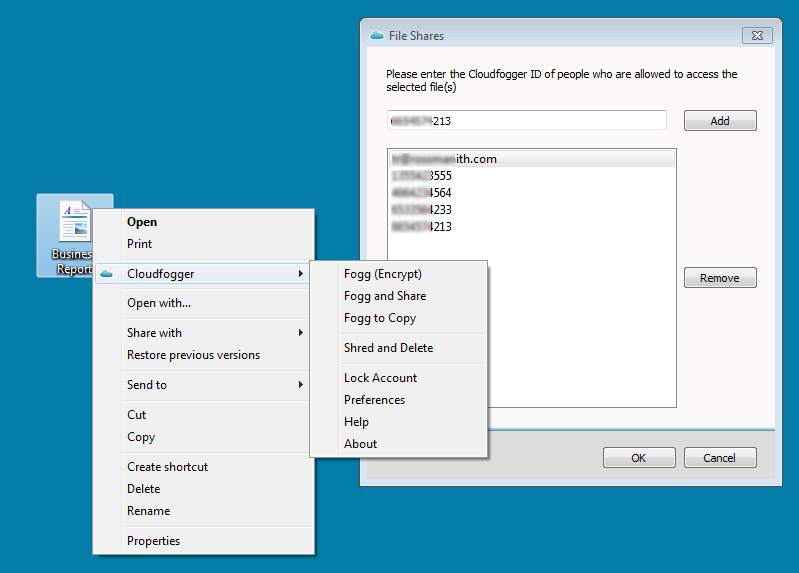Viewport: 799px width, 573px height.
Task: Select Fogg to Copy option
Action: point(398,318)
